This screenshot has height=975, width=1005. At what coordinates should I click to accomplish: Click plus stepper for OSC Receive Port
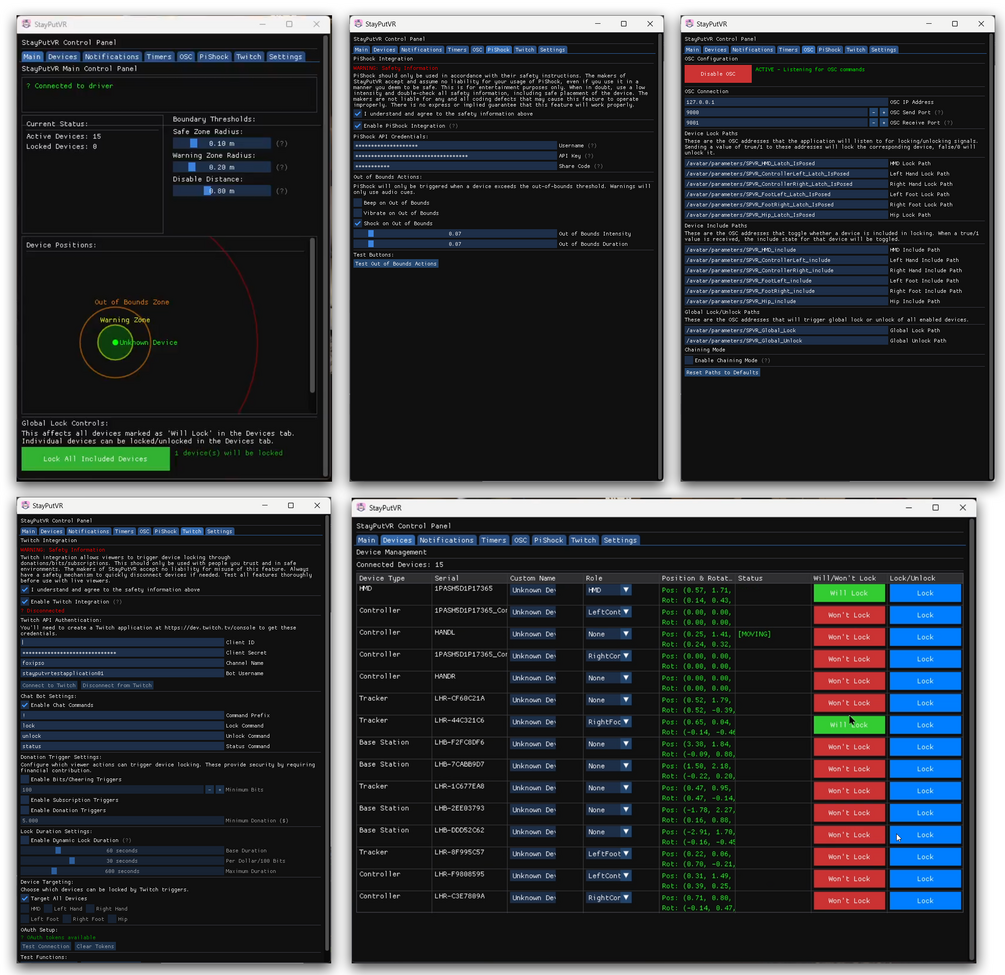[x=884, y=122]
